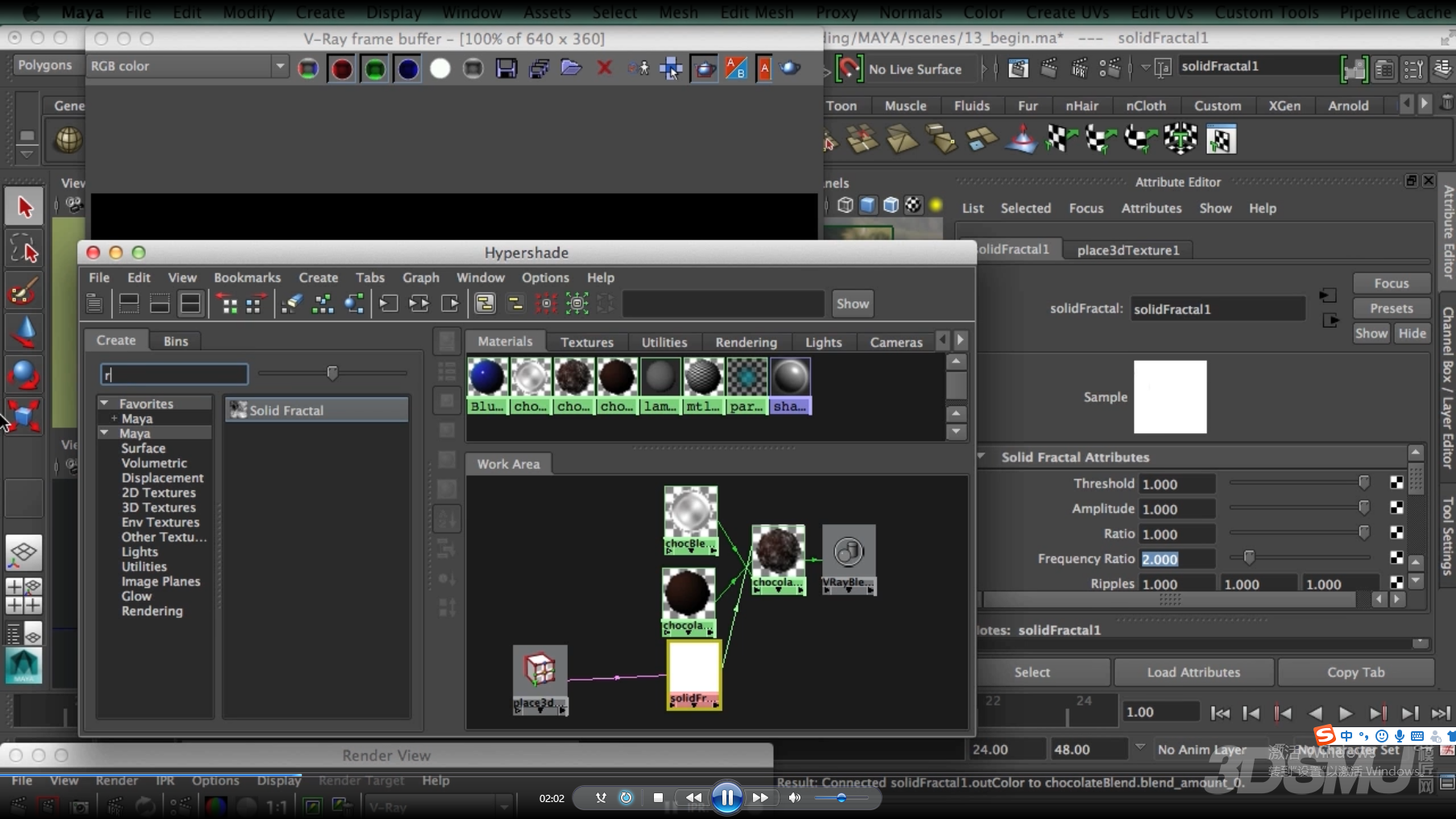Toggle Hypershade top-only panel layout
The image size is (1456, 819).
129,304
